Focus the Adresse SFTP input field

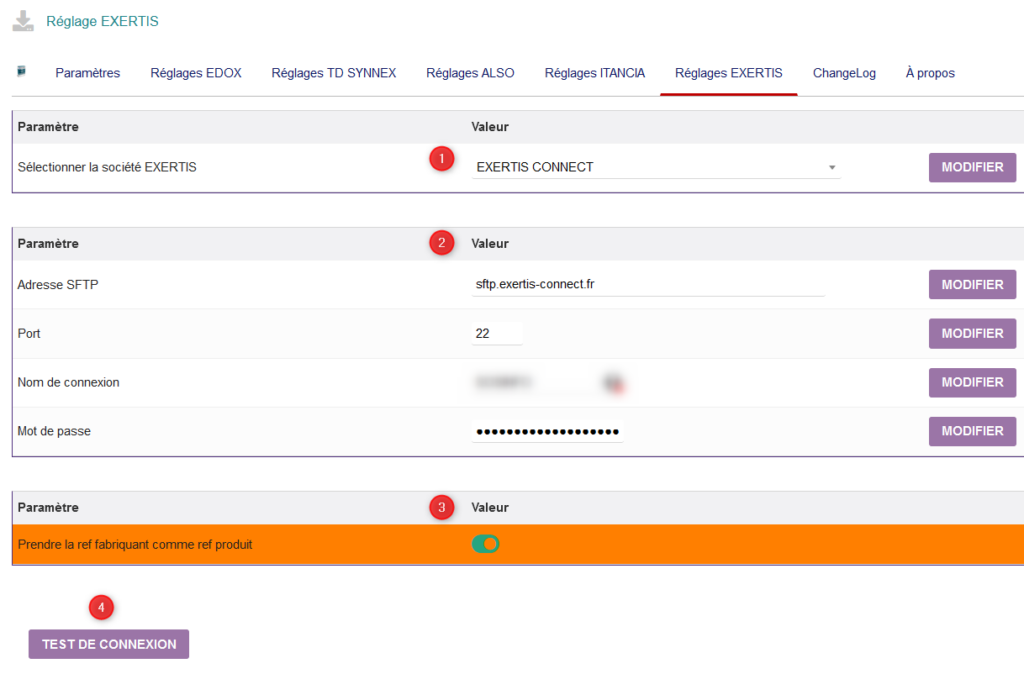tap(648, 285)
